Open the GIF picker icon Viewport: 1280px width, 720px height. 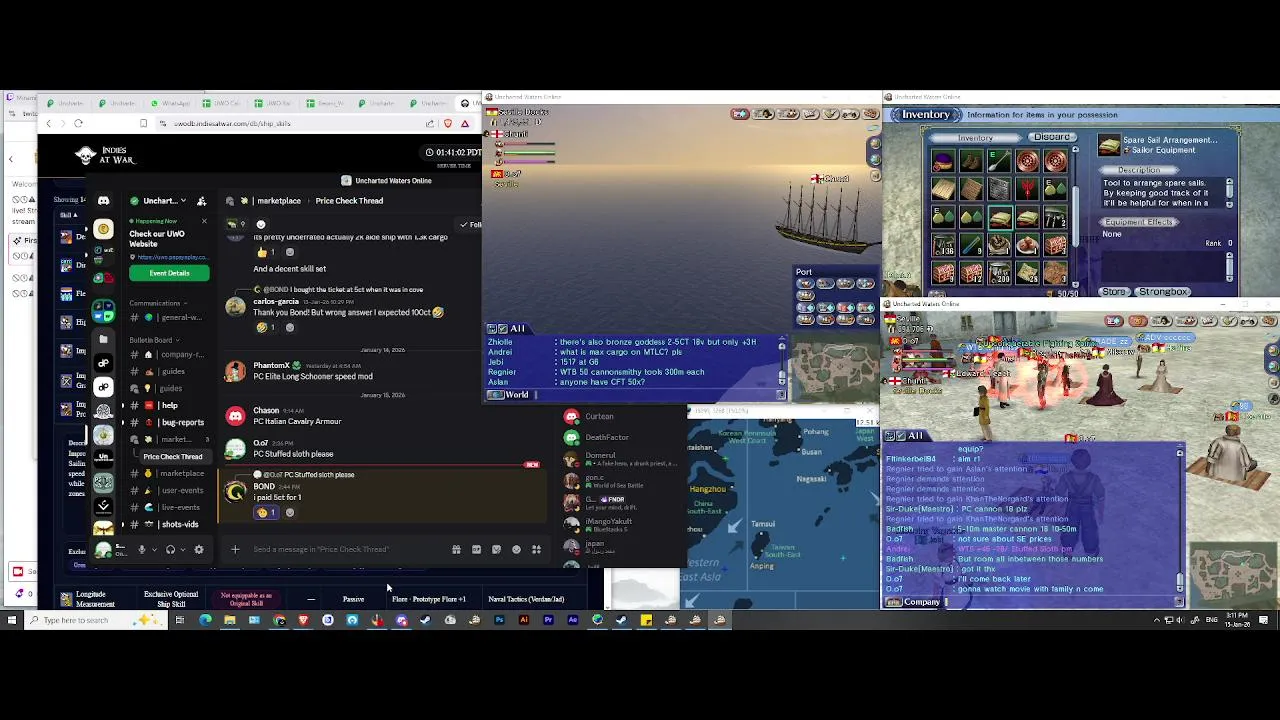pyautogui.click(x=476, y=549)
